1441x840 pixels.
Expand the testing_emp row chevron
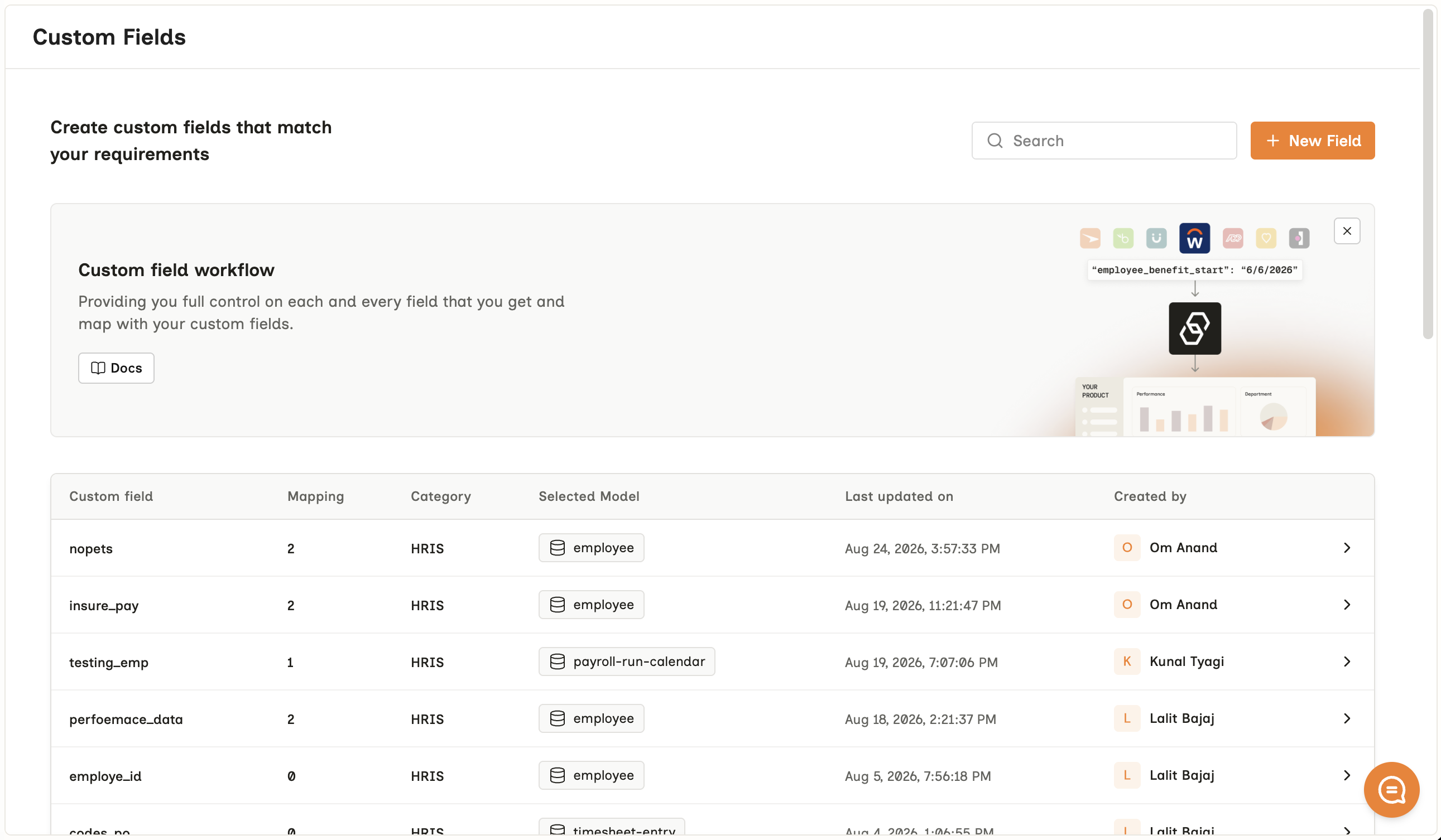pyautogui.click(x=1347, y=662)
